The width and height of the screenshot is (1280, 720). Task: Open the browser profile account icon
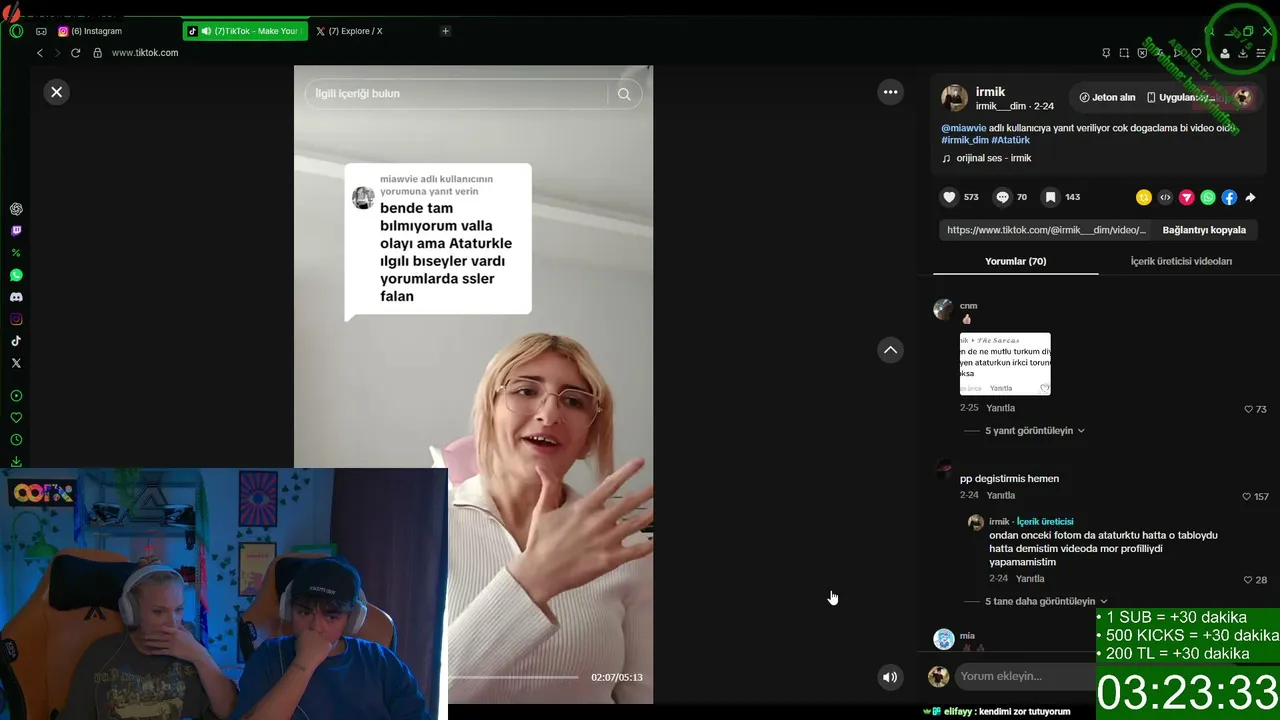click(x=1225, y=53)
